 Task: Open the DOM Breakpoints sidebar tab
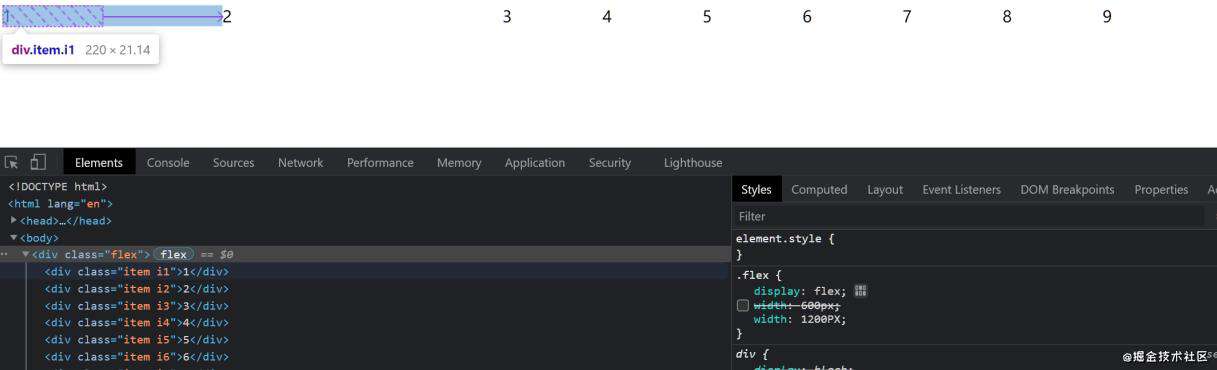[1067, 189]
